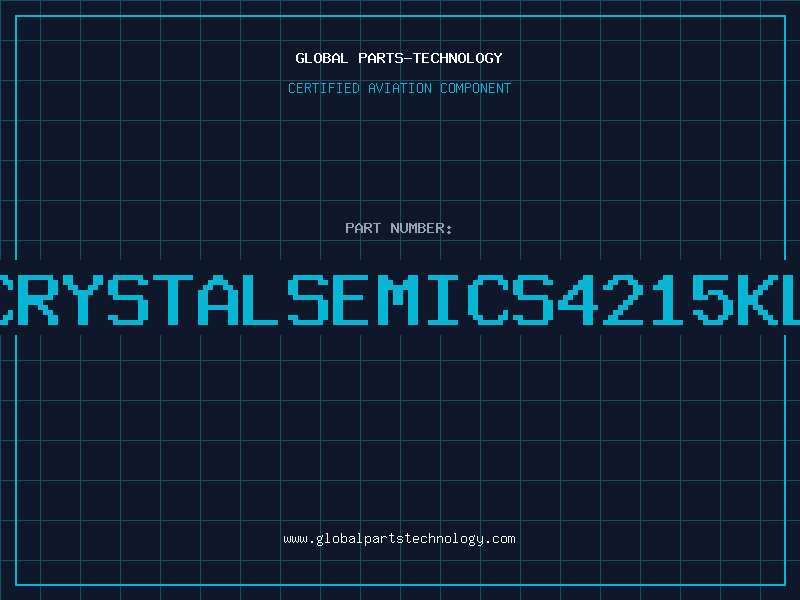Click the letter M in large part number
Screen dimensions: 800x600
(x=397, y=300)
